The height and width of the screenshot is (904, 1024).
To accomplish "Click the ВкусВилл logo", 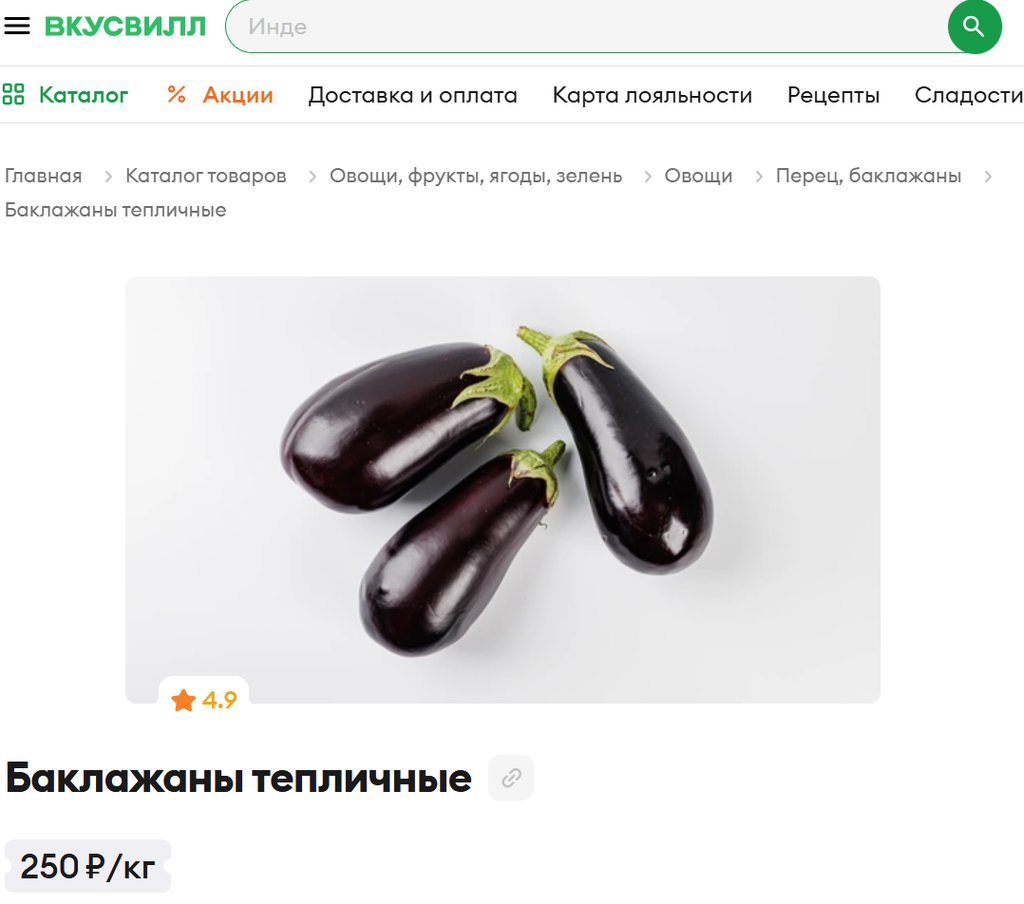I will (x=125, y=27).
